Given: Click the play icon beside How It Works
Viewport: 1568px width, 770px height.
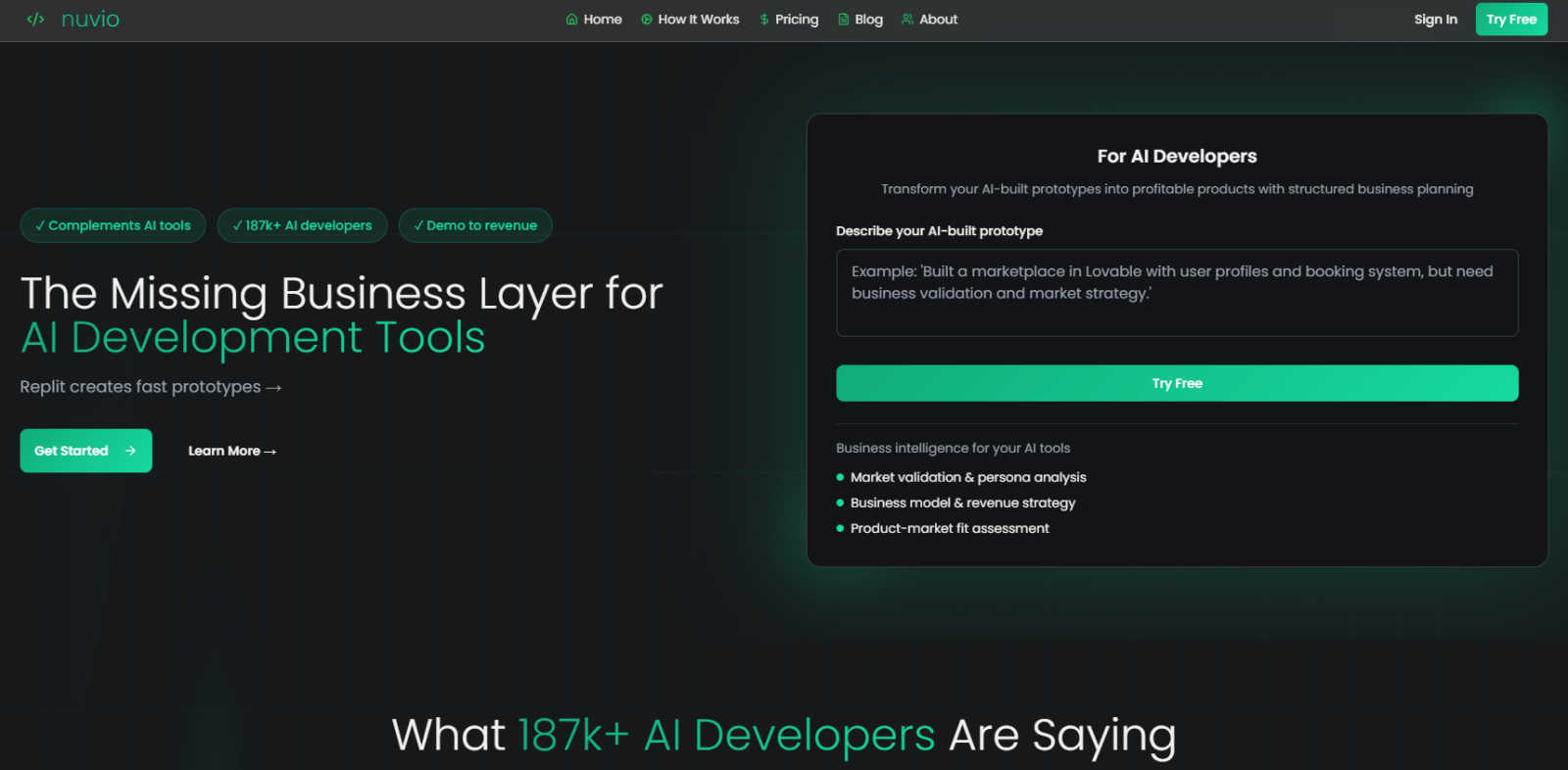Looking at the screenshot, I should click(647, 20).
